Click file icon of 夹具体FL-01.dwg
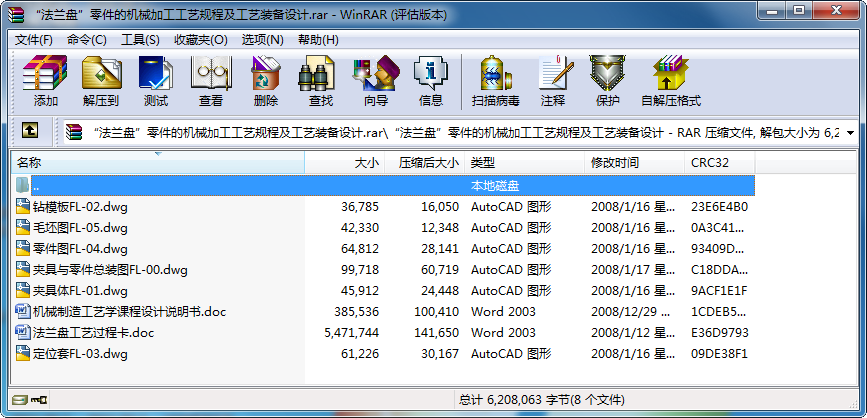The width and height of the screenshot is (867, 418). [x=23, y=290]
